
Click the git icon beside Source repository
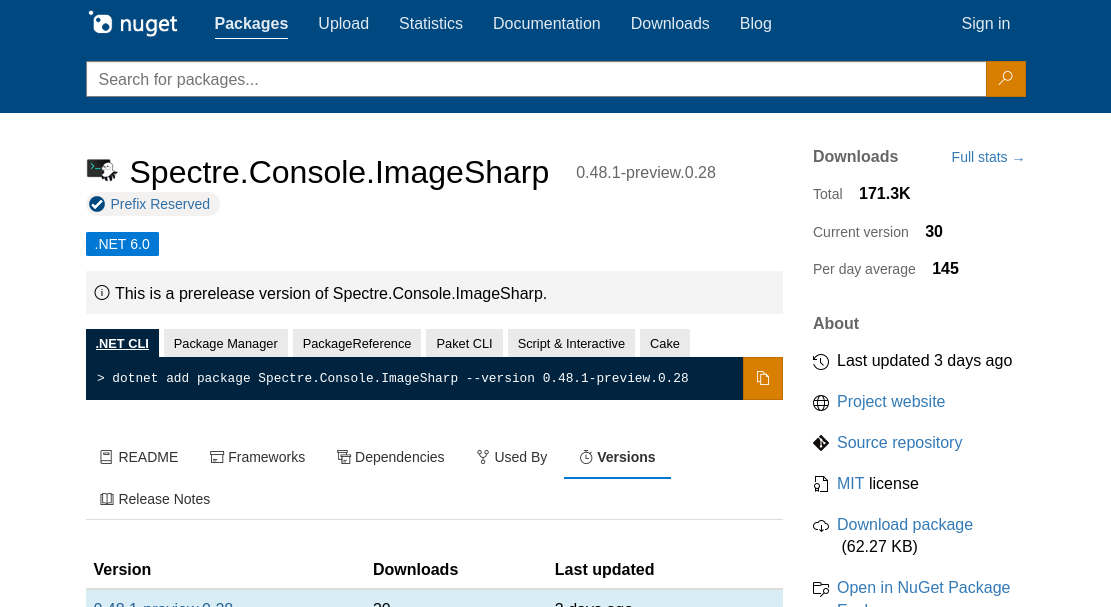[821, 443]
